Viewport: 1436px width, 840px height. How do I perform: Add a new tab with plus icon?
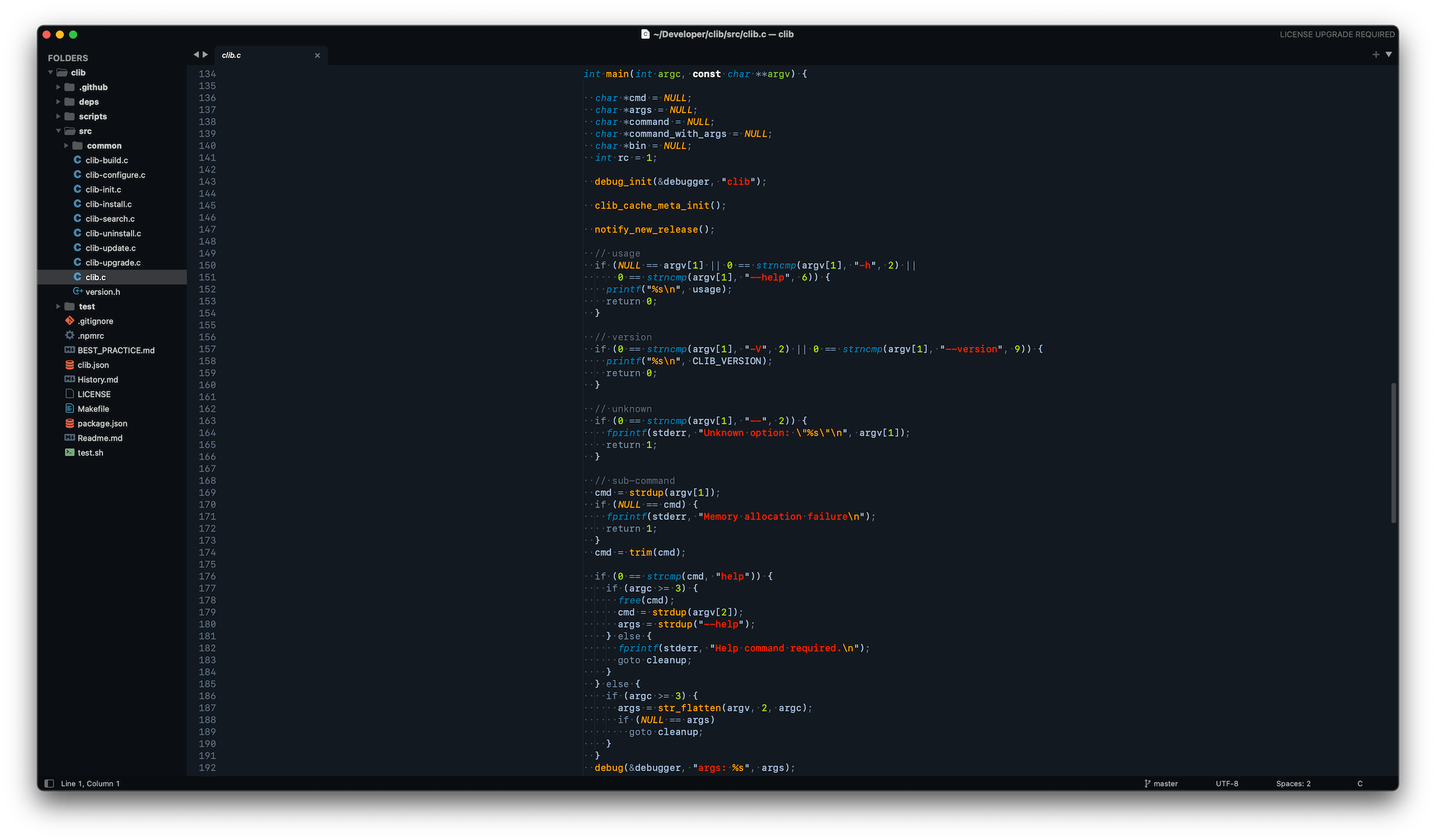[1376, 54]
